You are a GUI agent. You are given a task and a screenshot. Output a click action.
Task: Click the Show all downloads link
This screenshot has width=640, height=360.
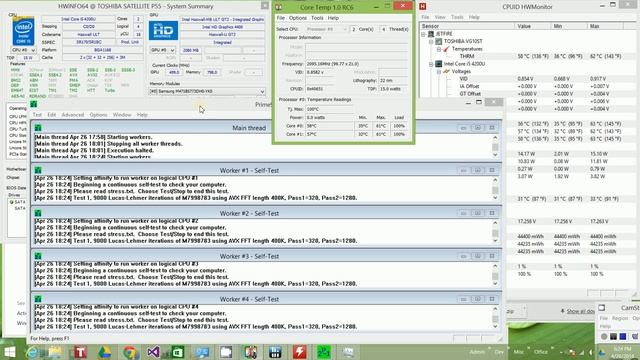click(580, 311)
